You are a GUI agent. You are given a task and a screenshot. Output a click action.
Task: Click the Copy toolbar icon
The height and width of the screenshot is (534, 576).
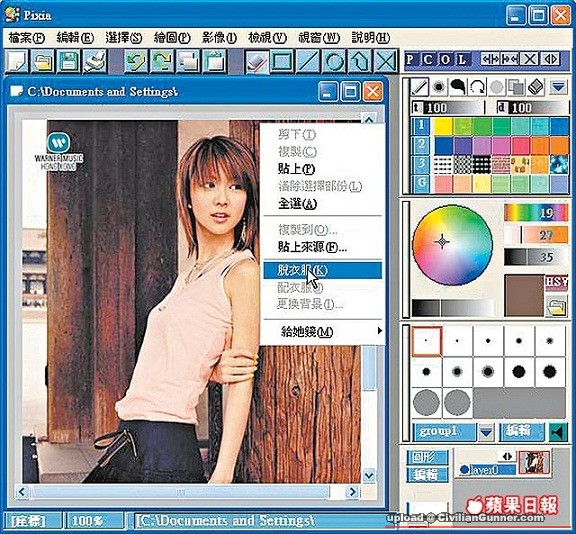pyautogui.click(x=189, y=61)
